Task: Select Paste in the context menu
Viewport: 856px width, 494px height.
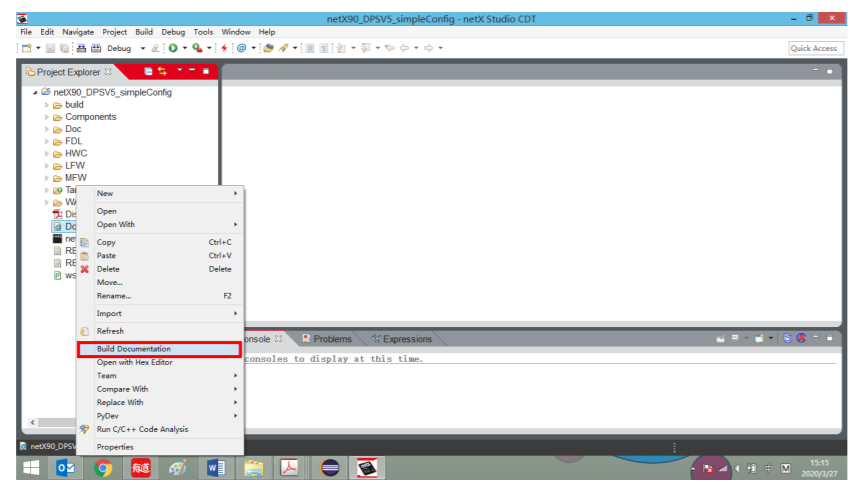Action: pyautogui.click(x=160, y=256)
